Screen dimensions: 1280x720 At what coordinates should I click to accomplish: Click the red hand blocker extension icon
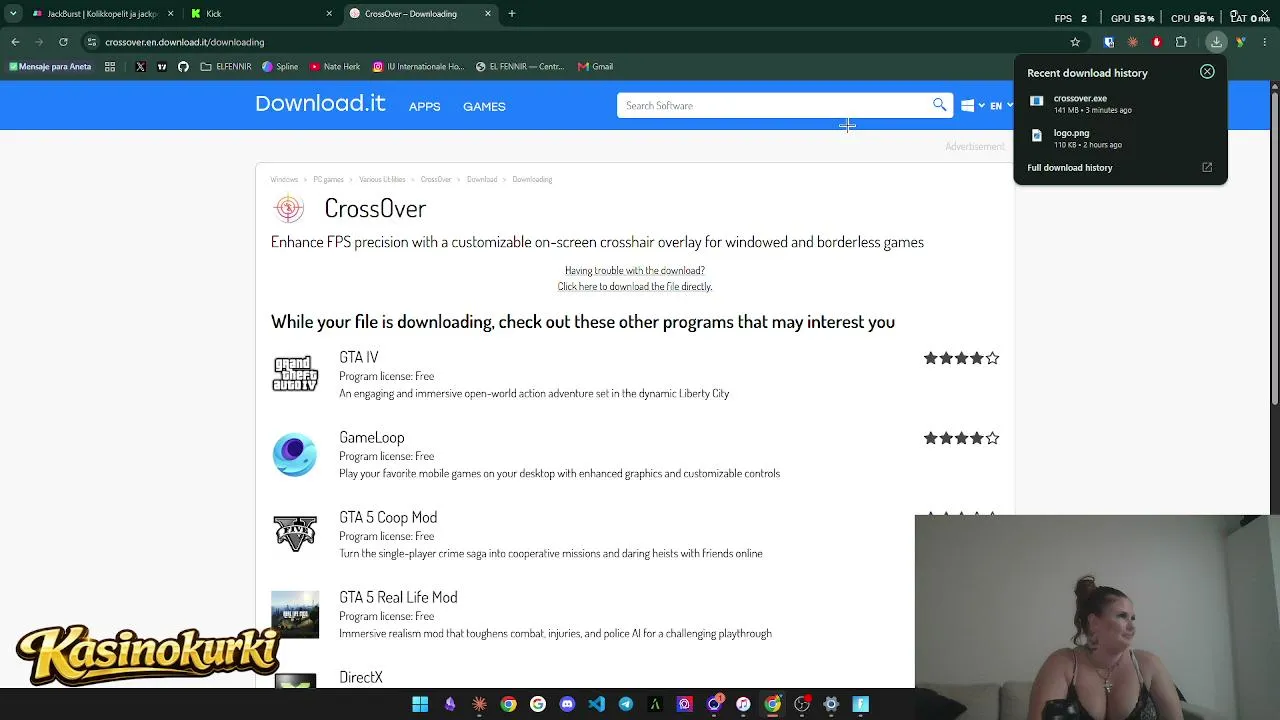point(1157,42)
